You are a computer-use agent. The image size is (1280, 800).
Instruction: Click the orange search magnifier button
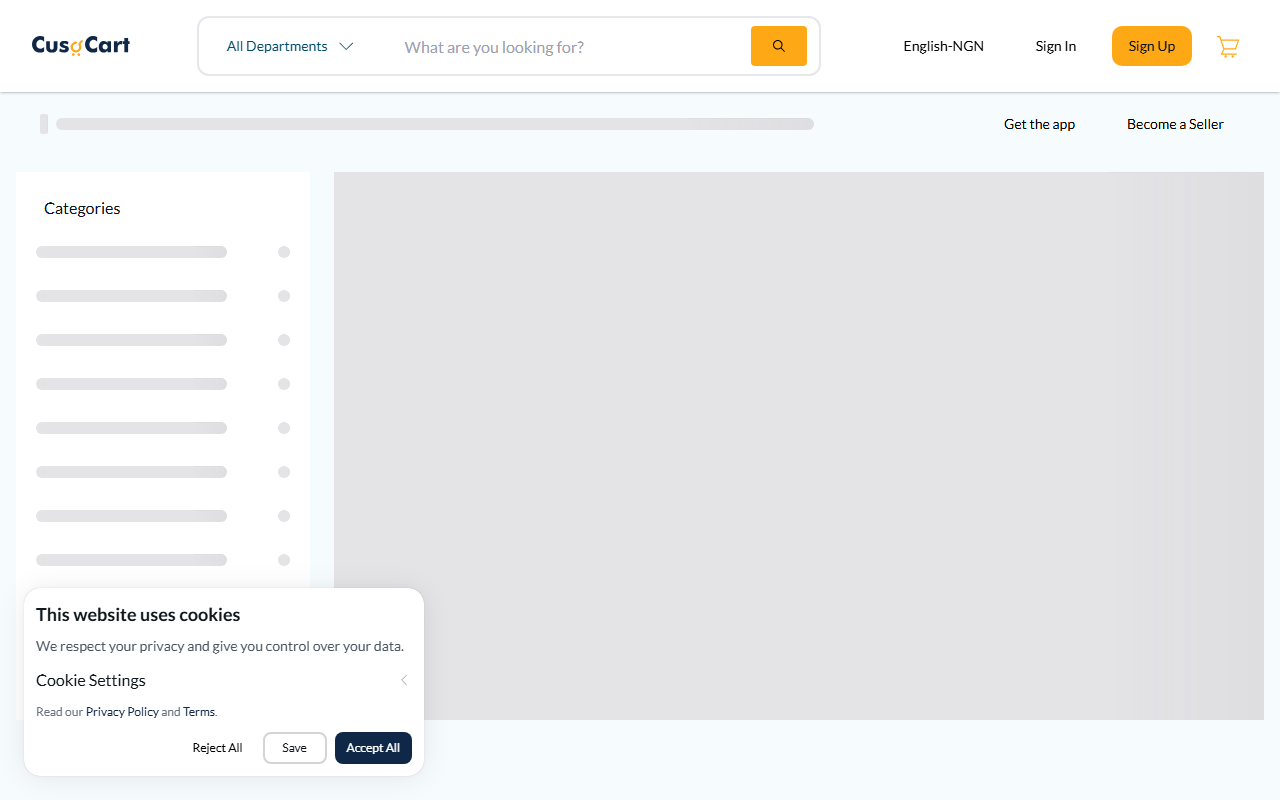(778, 46)
